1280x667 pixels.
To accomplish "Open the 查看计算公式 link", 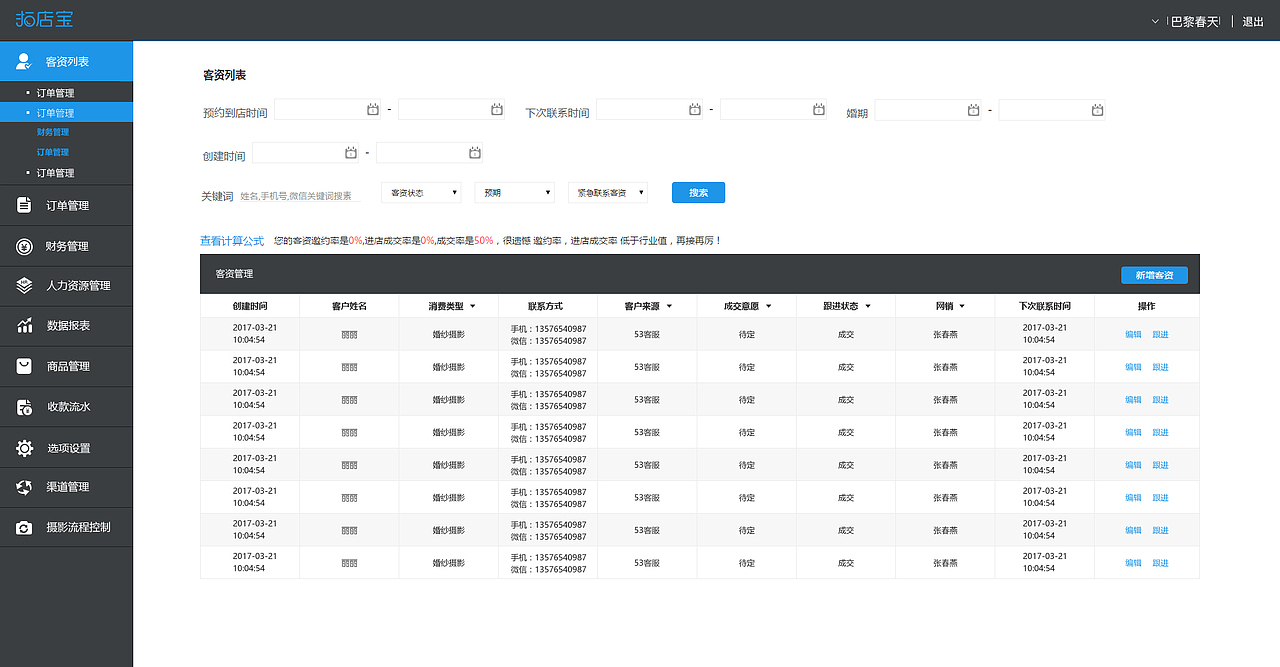I will (x=232, y=241).
